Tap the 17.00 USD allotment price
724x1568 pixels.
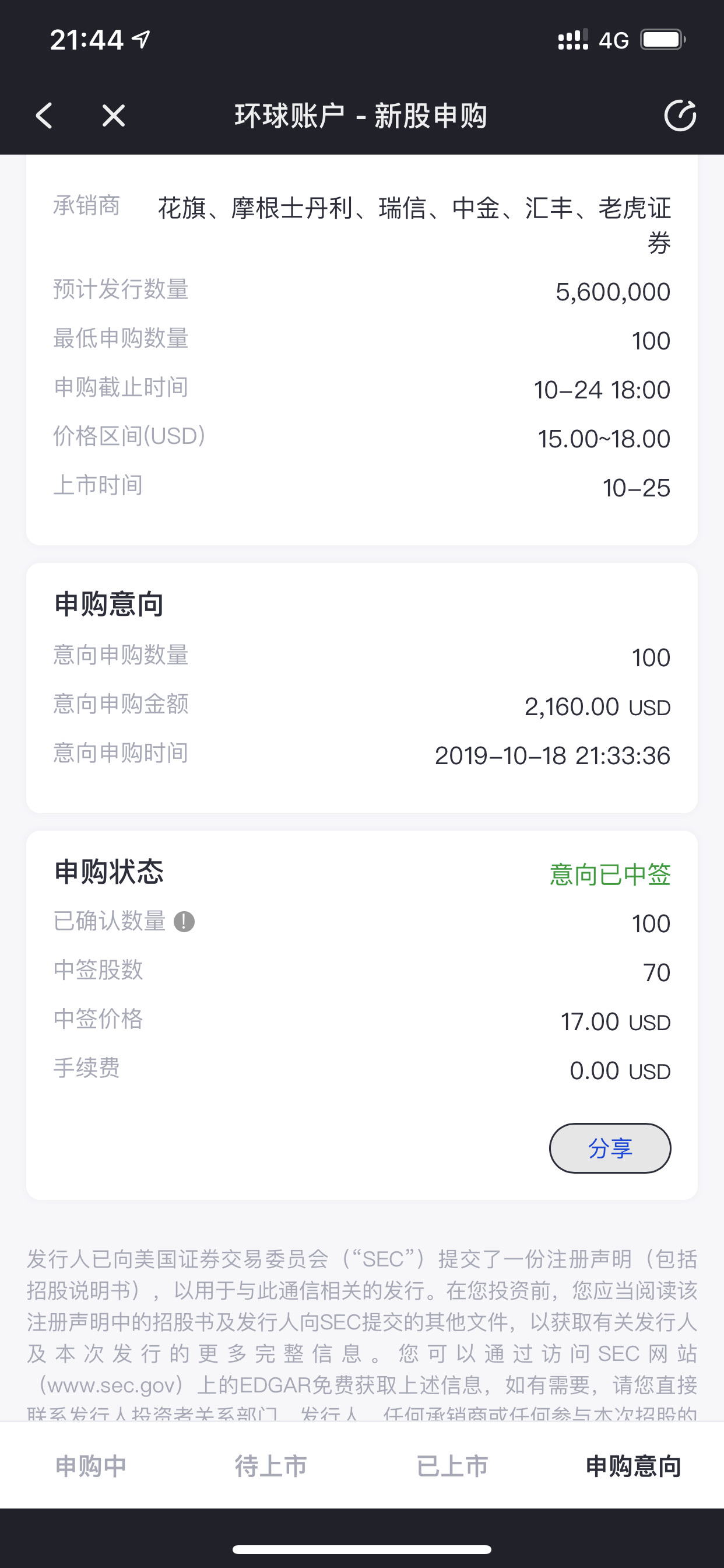pyautogui.click(x=615, y=1021)
